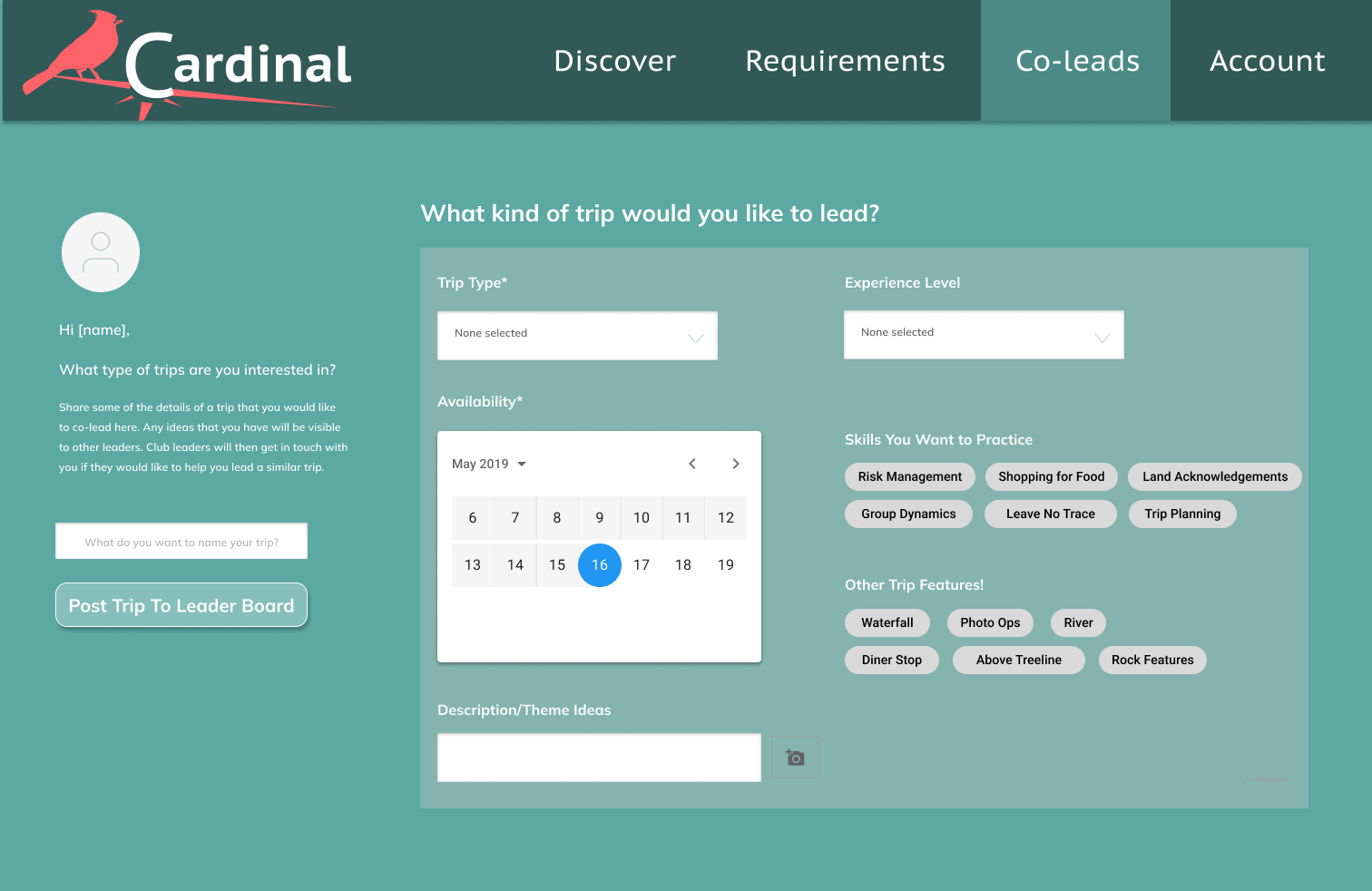Click the add photo camera icon

tap(795, 758)
